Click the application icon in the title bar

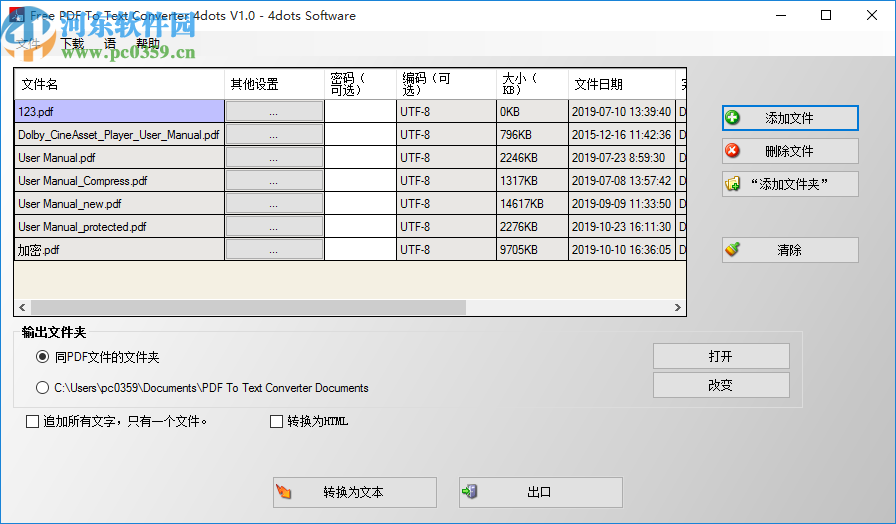tap(16, 15)
